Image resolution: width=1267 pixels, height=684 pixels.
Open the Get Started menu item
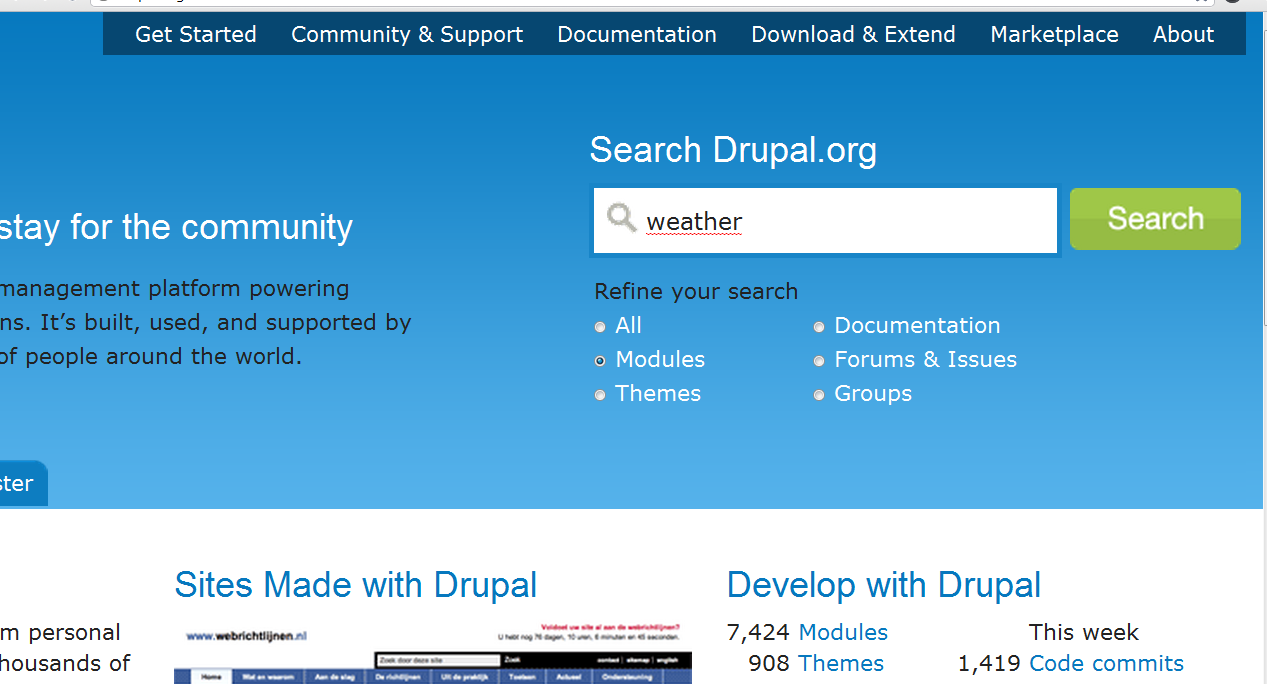[x=196, y=35]
